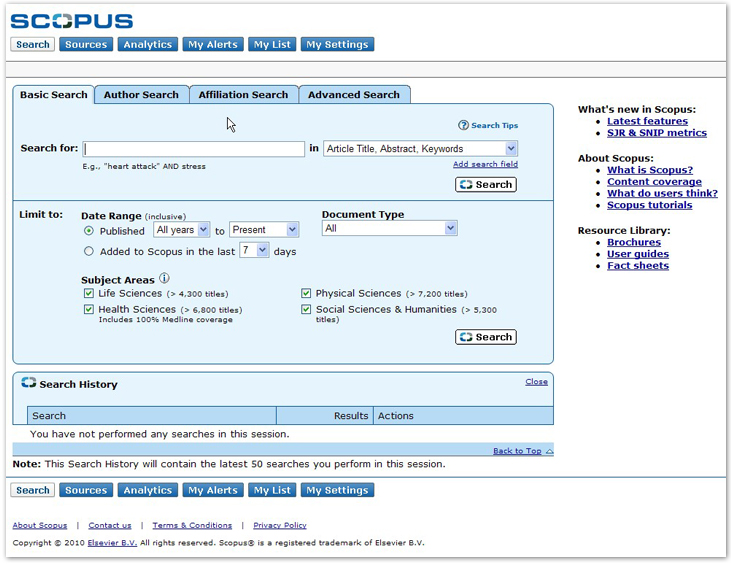Image resolution: width=731 pixels, height=564 pixels.
Task: Open the SJR & SNIP metrics link
Action: pyautogui.click(x=656, y=133)
